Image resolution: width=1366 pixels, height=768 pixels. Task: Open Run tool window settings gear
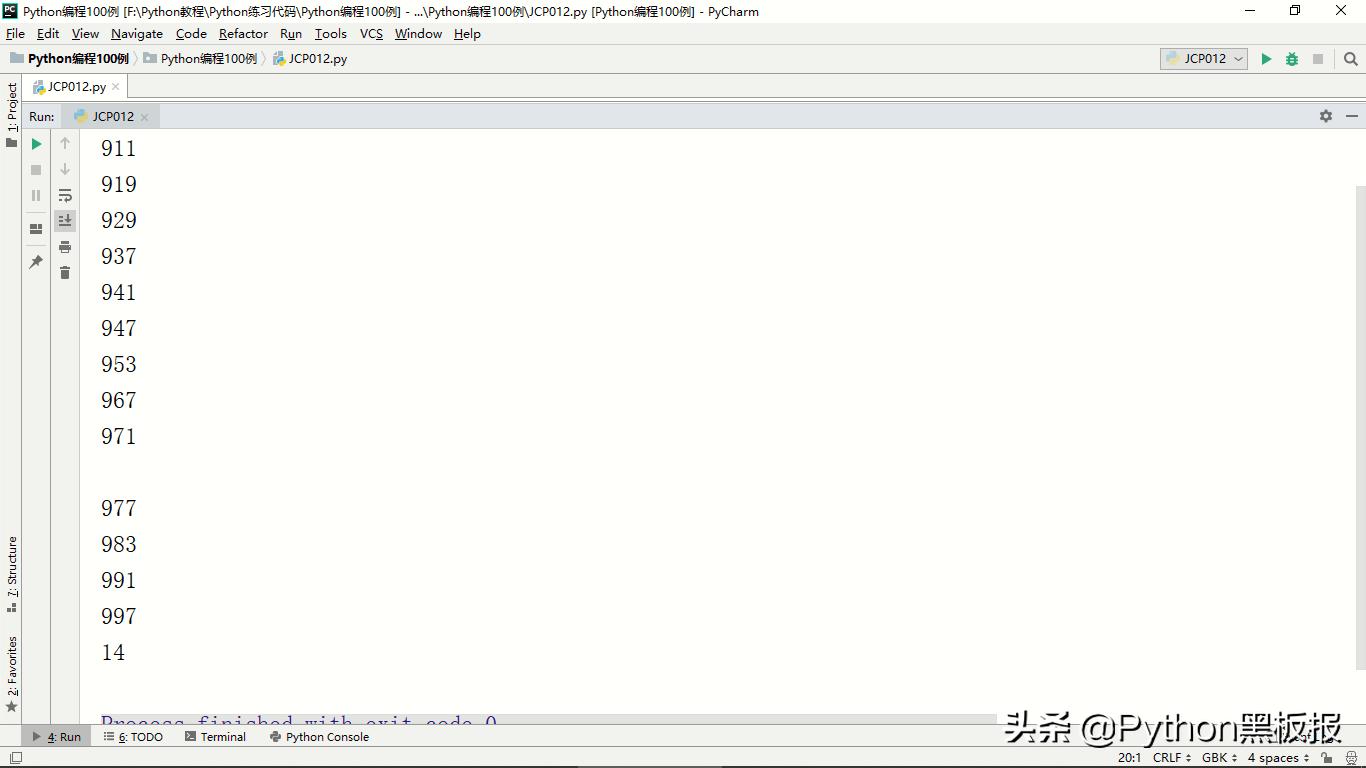[1326, 116]
